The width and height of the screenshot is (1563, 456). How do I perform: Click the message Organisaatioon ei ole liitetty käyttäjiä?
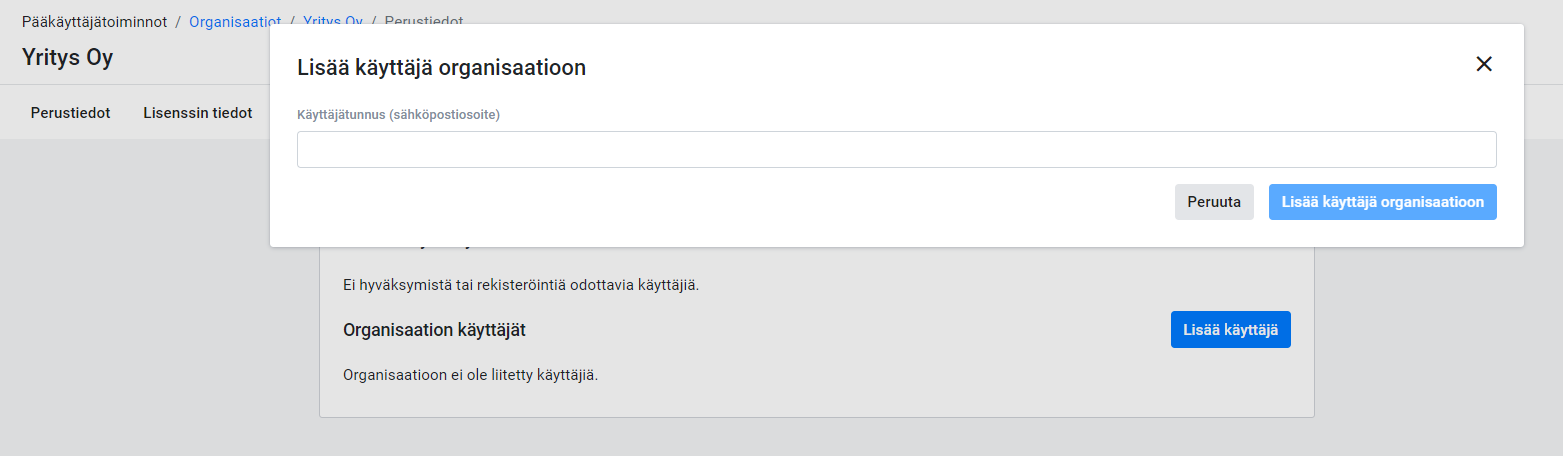tap(470, 376)
